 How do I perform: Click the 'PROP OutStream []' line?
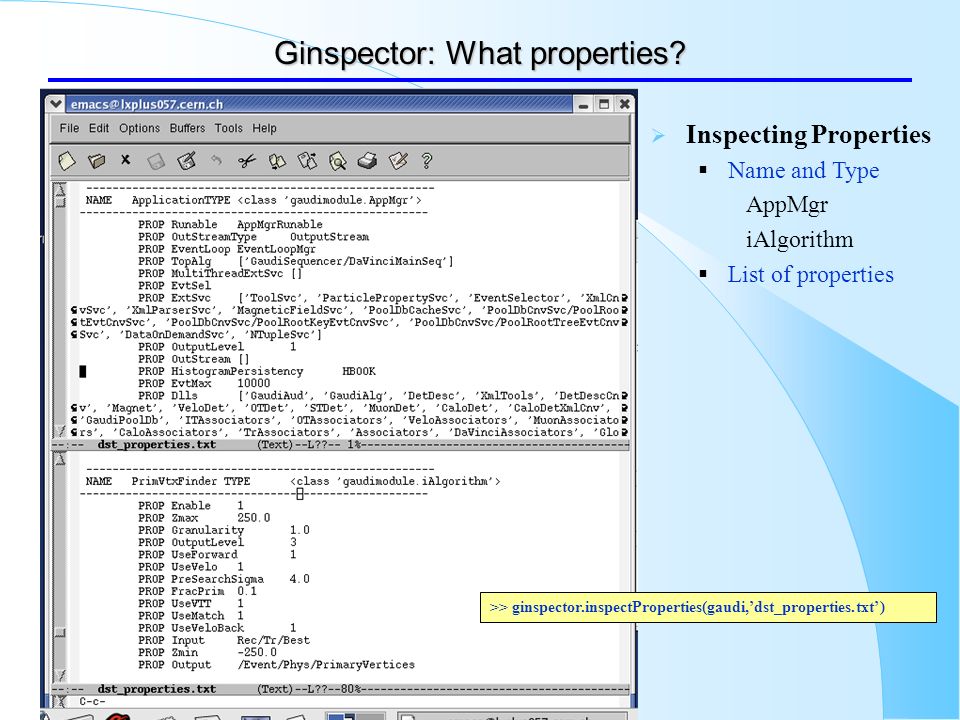coord(193,359)
